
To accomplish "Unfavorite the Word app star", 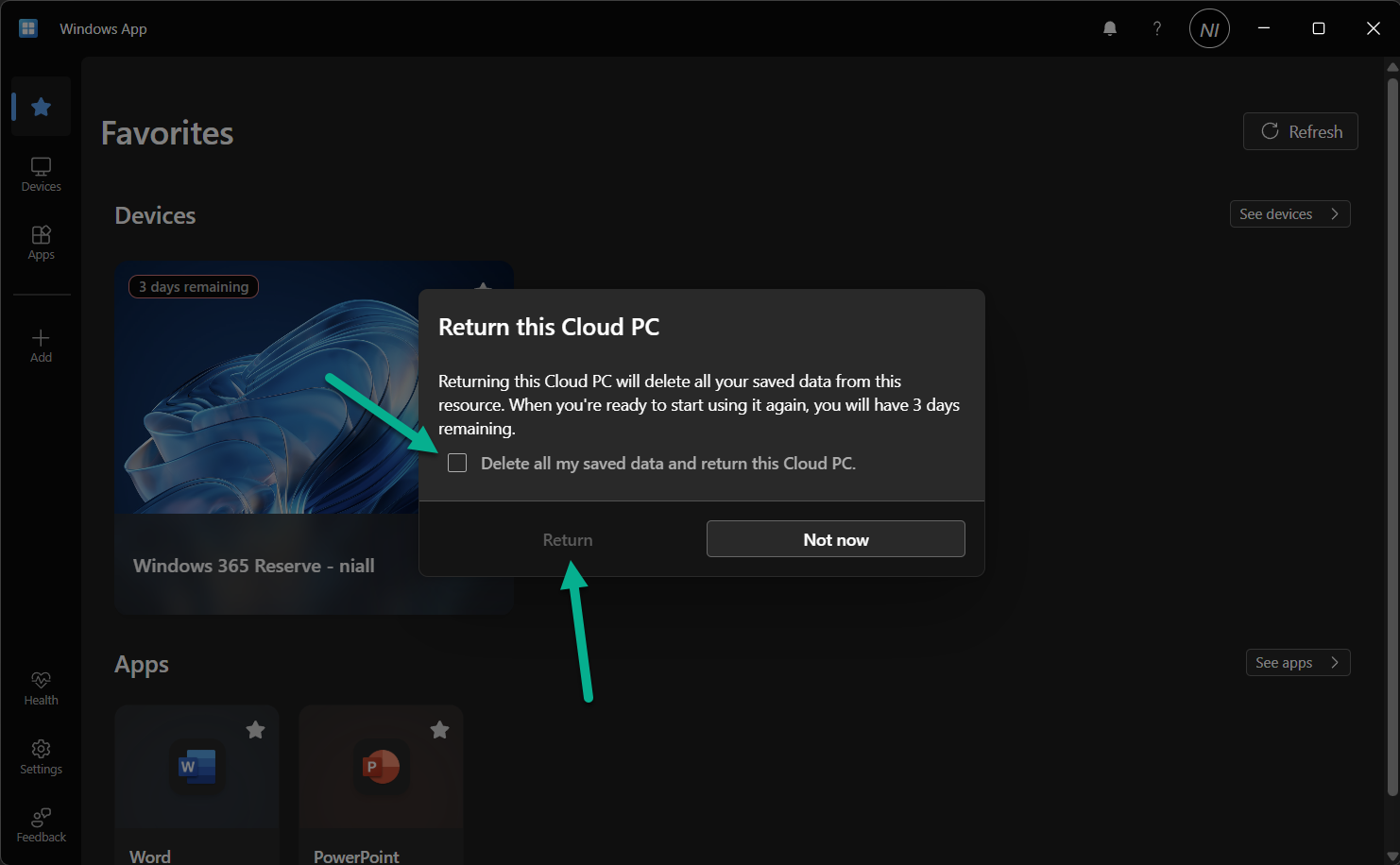I will (255, 730).
